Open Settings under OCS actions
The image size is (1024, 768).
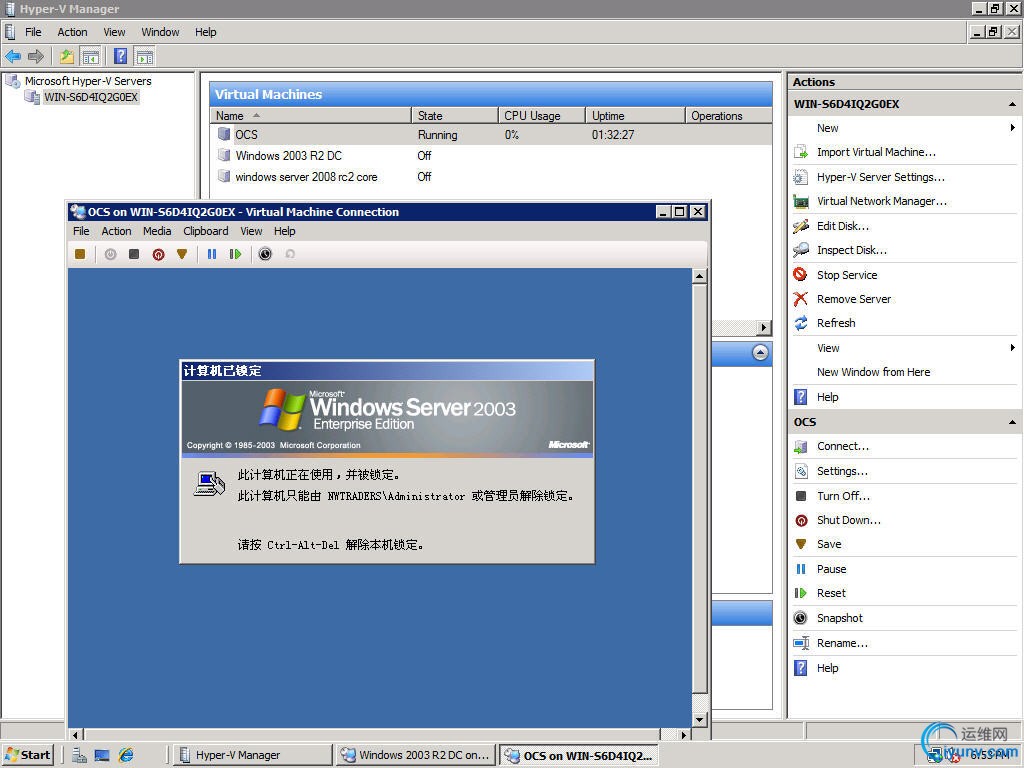pos(842,472)
